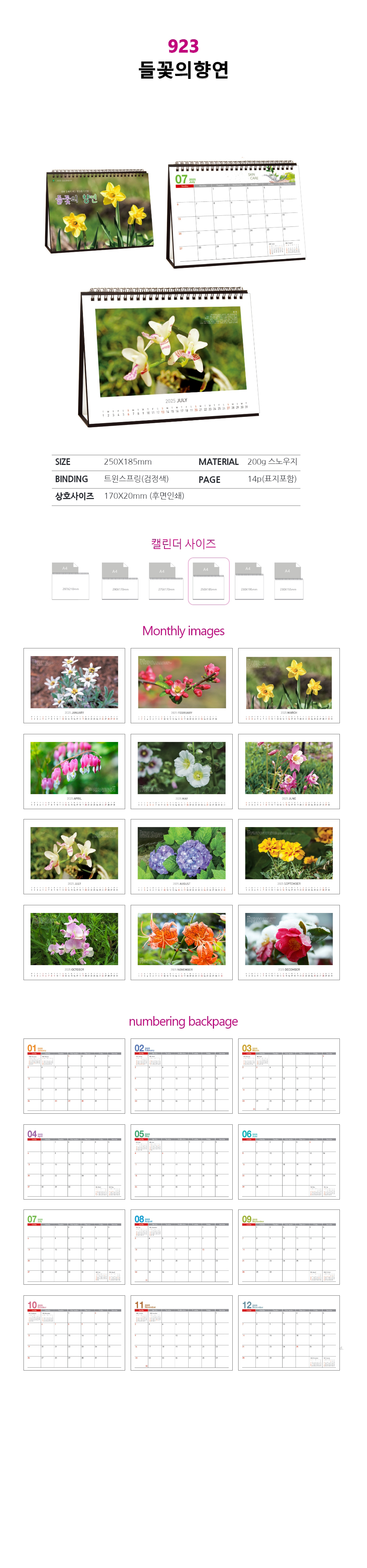Image resolution: width=367 pixels, height=1568 pixels.
Task: View the April bleeding heart monthly image
Action: click(74, 771)
